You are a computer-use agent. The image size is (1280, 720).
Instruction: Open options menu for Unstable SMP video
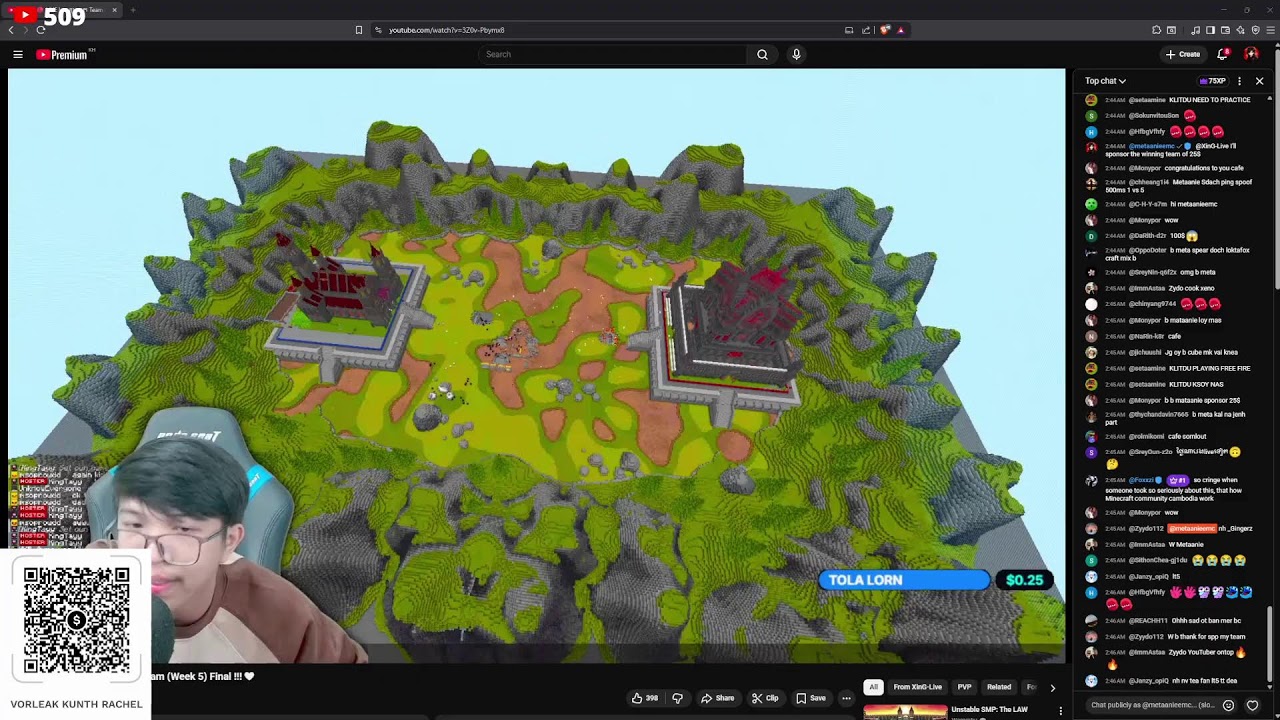[1060, 711]
